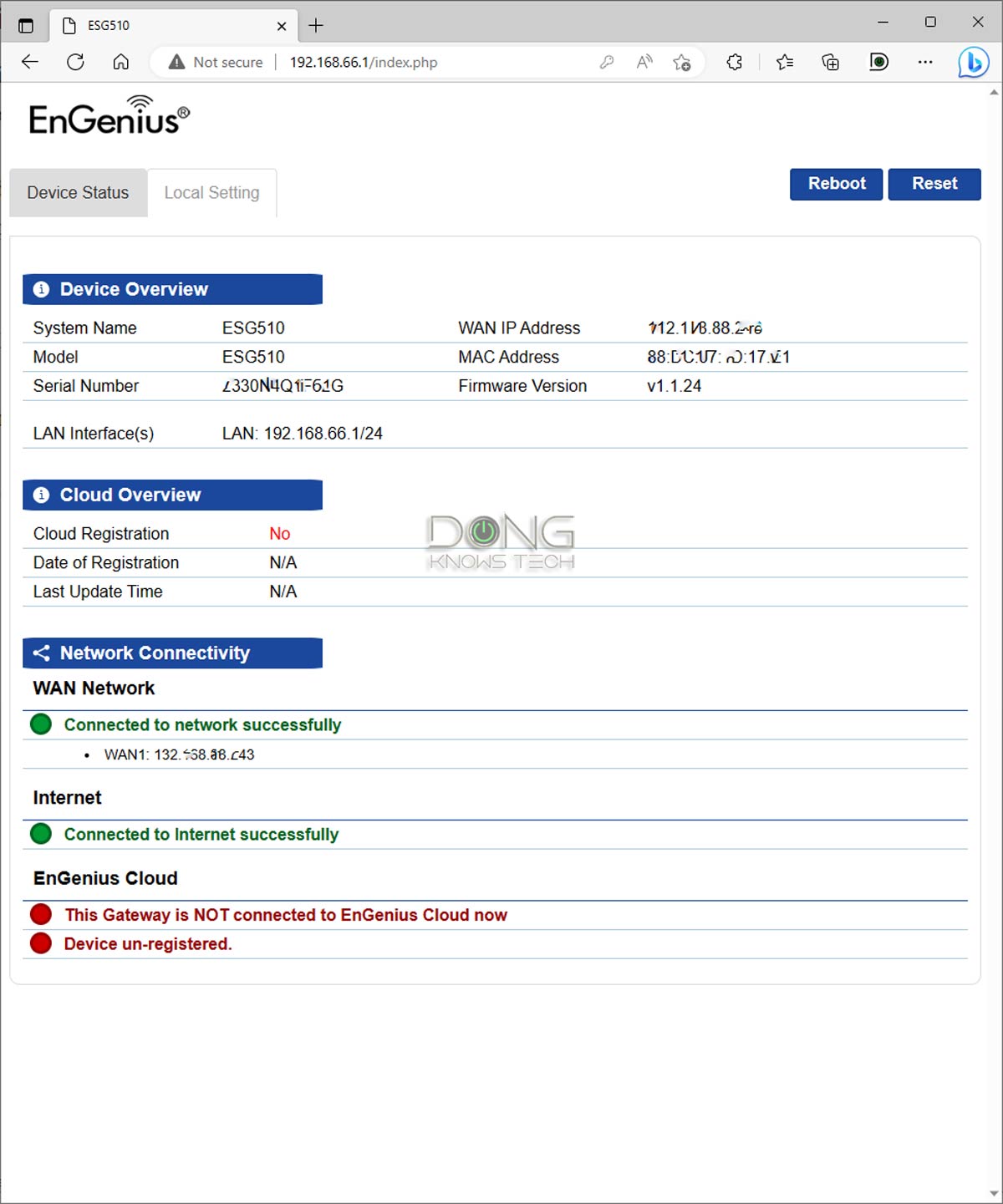
Task: Go back to the previous page
Action: point(30,62)
